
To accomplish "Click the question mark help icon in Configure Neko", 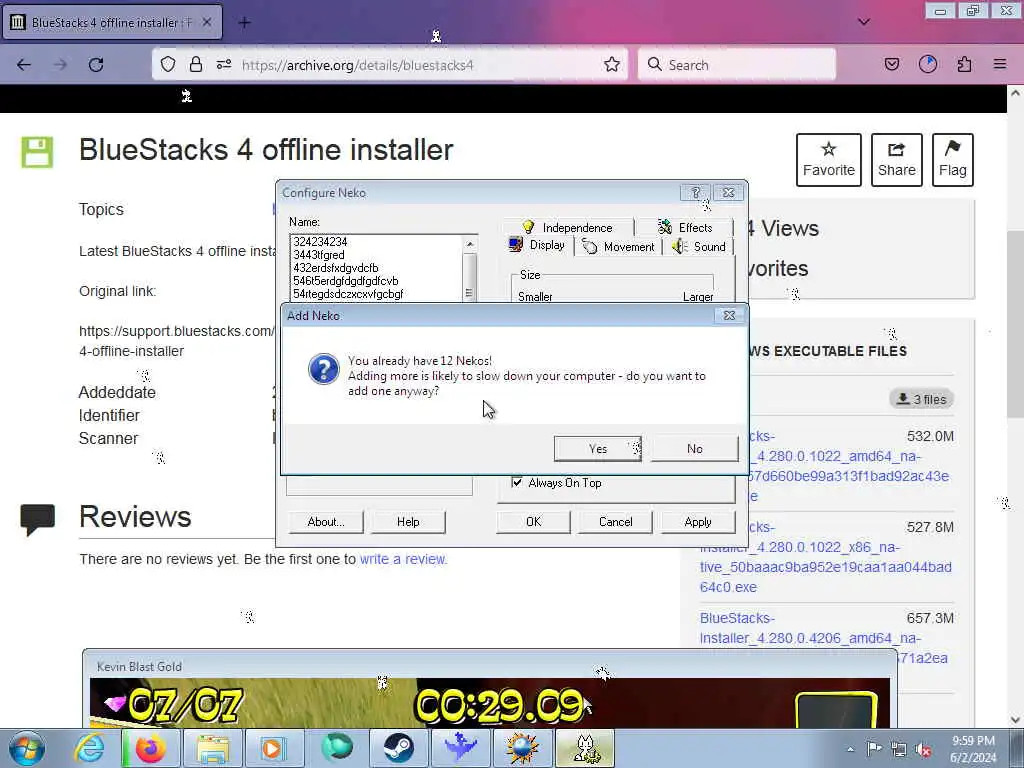I will pos(696,193).
